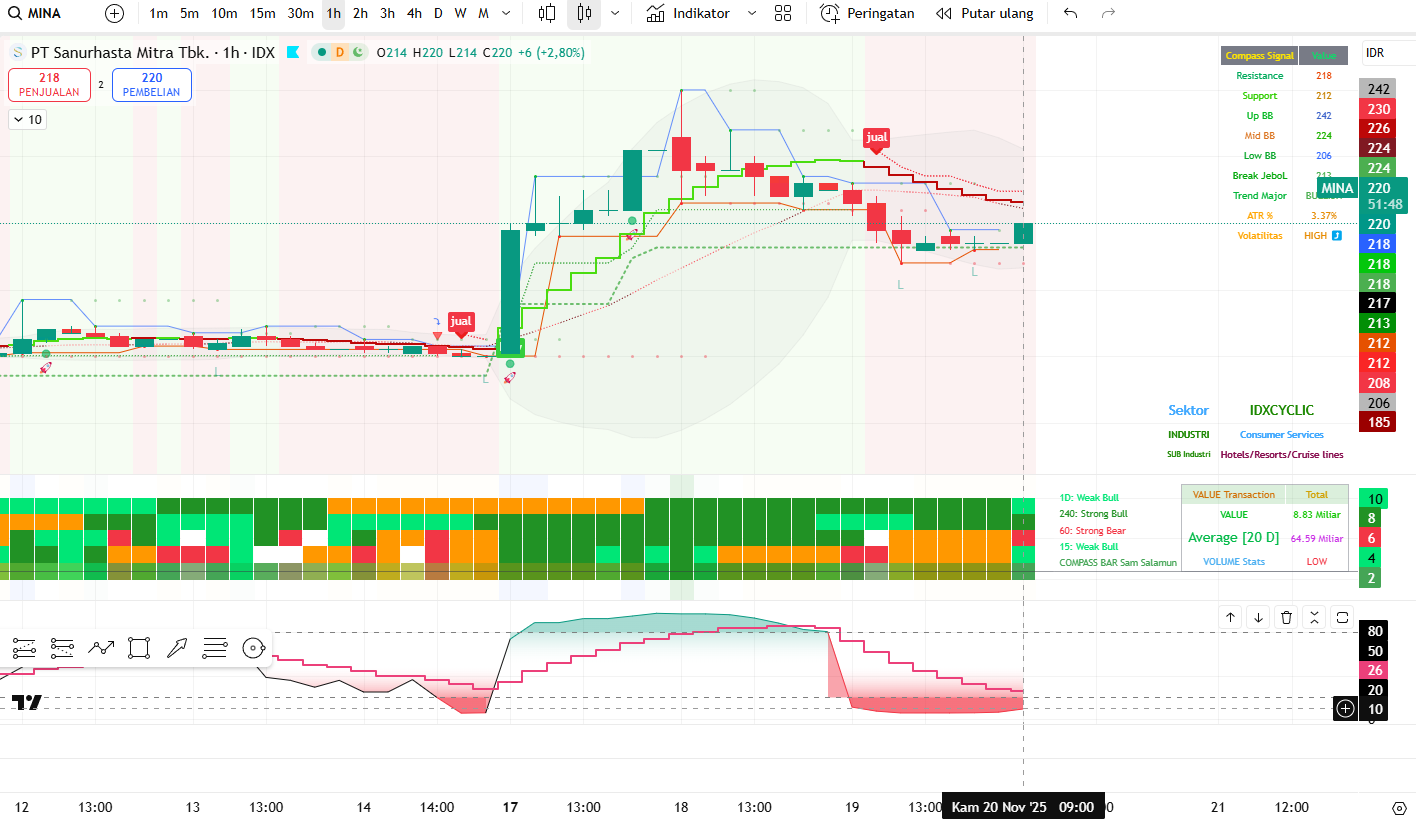Screen dimensions: 1416x823
Task: Open the more timeframes dropdown arrow
Action: tap(506, 13)
